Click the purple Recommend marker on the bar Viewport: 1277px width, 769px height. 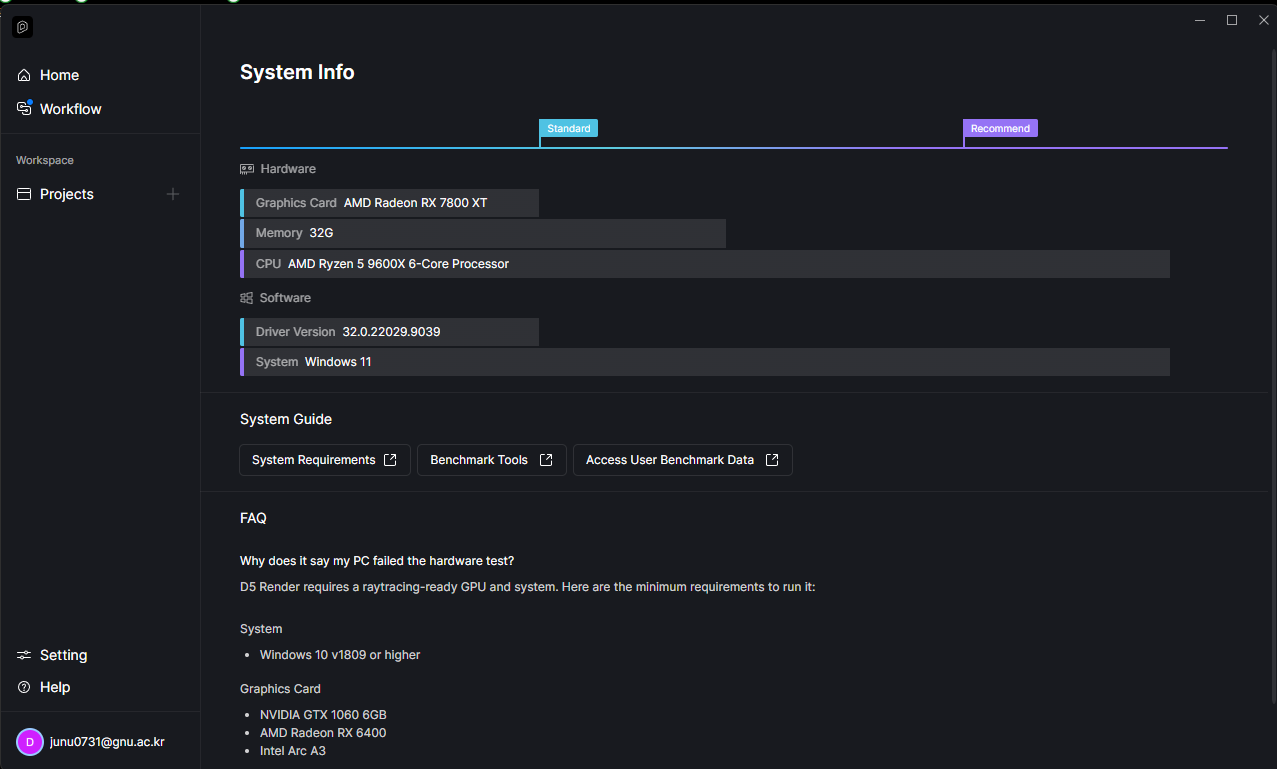tap(1000, 128)
